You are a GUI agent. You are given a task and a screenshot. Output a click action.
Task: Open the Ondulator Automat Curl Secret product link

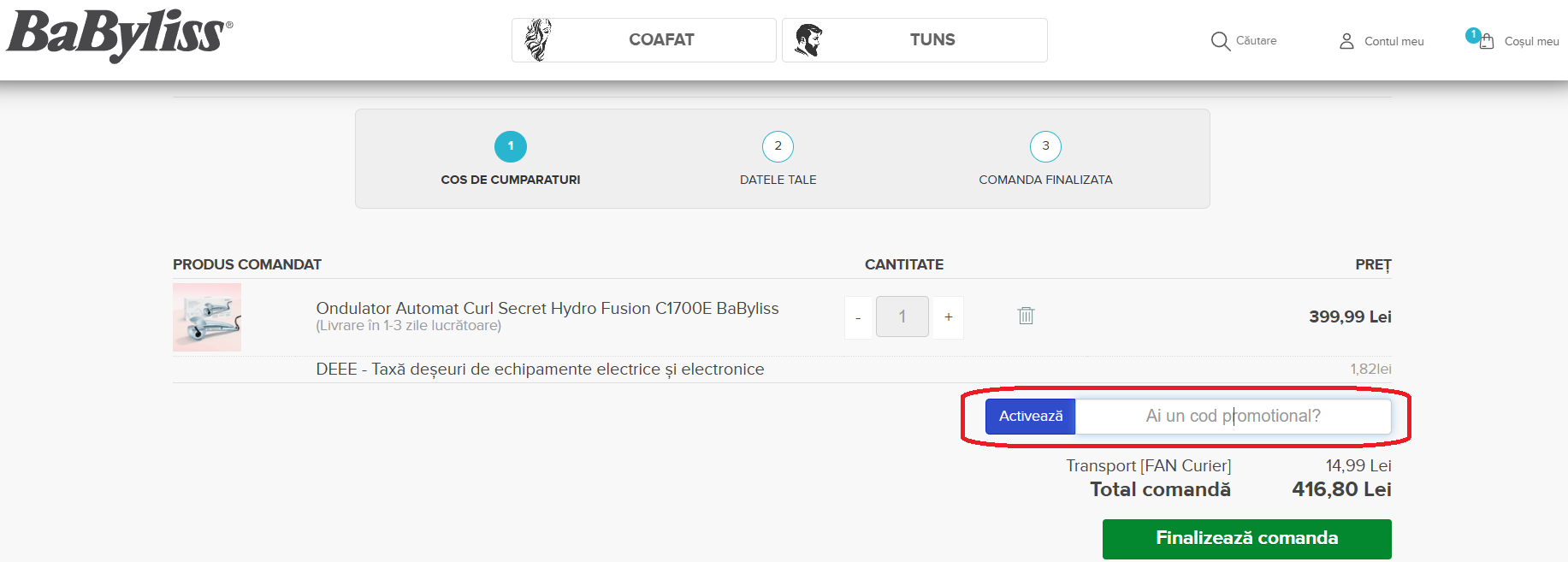(547, 308)
